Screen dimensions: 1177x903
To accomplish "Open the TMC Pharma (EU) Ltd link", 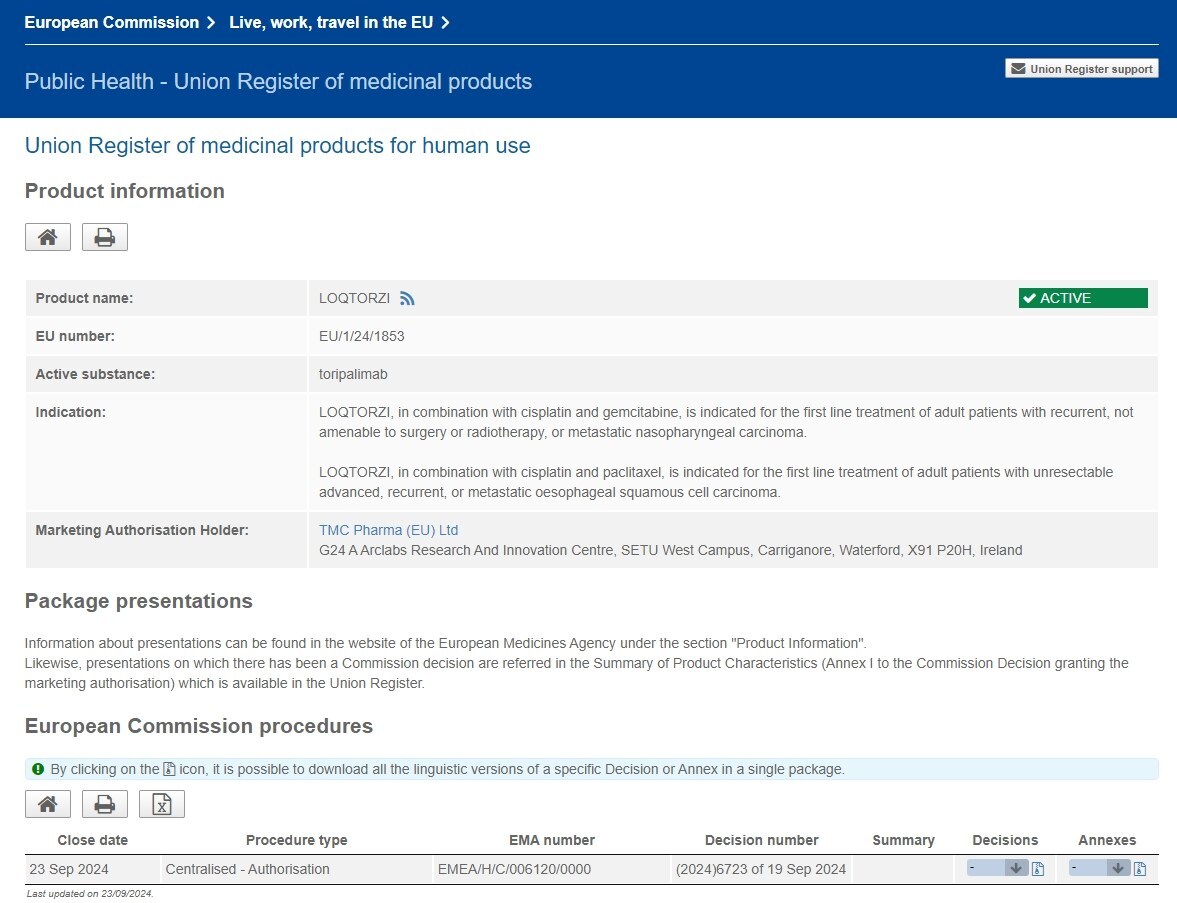I will pos(388,530).
